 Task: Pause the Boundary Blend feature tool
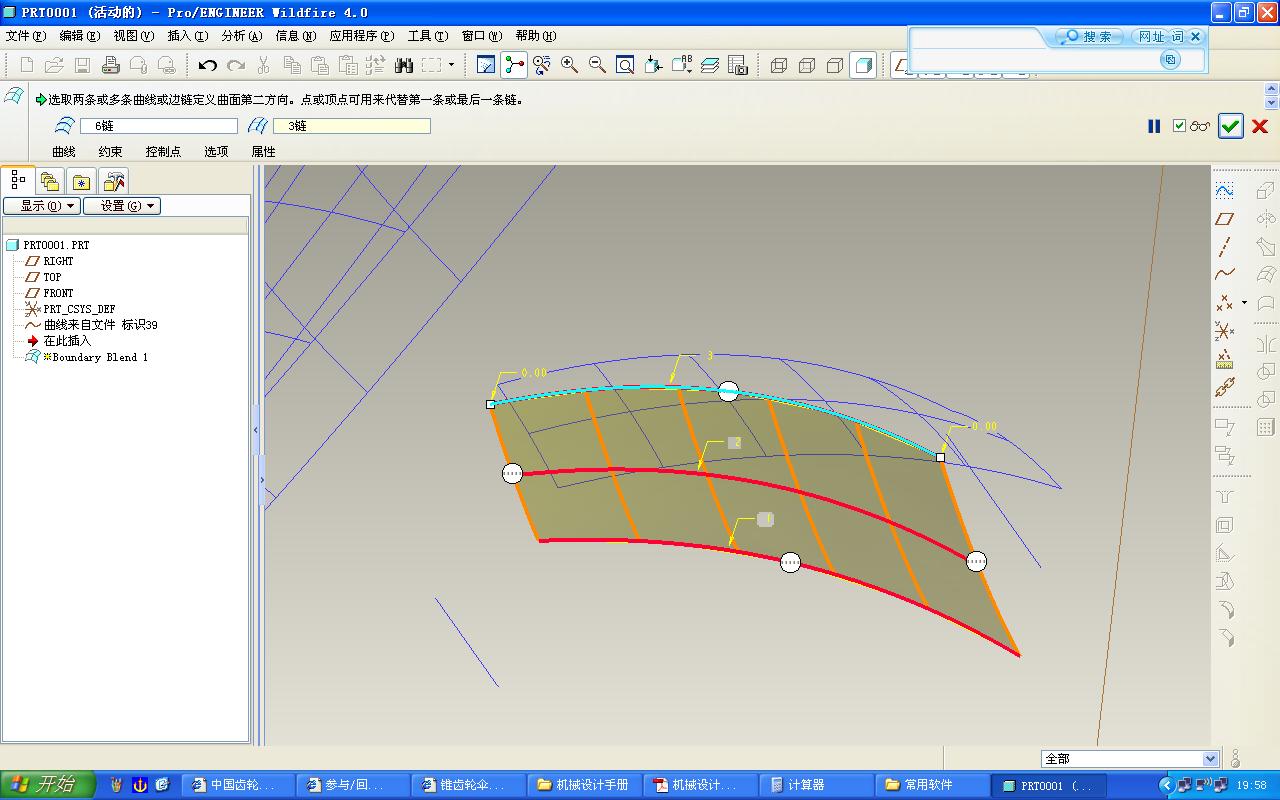coord(1154,126)
